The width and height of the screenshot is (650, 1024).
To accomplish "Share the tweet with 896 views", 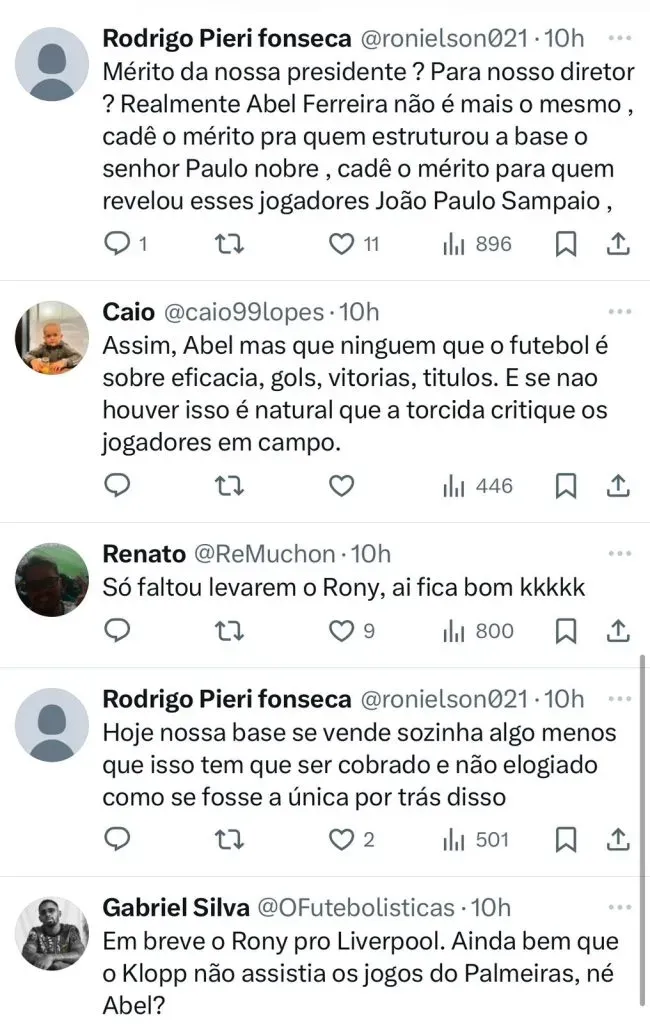I will [618, 244].
